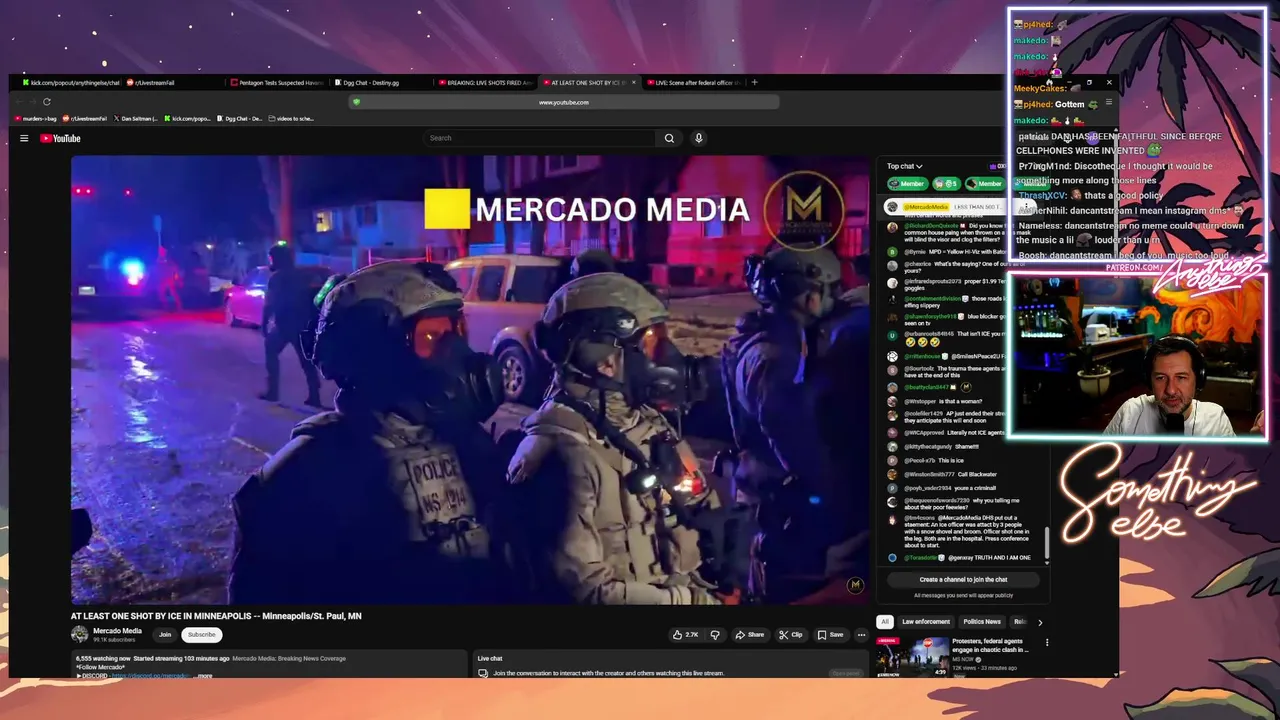Click the live stream video player

pos(470,380)
